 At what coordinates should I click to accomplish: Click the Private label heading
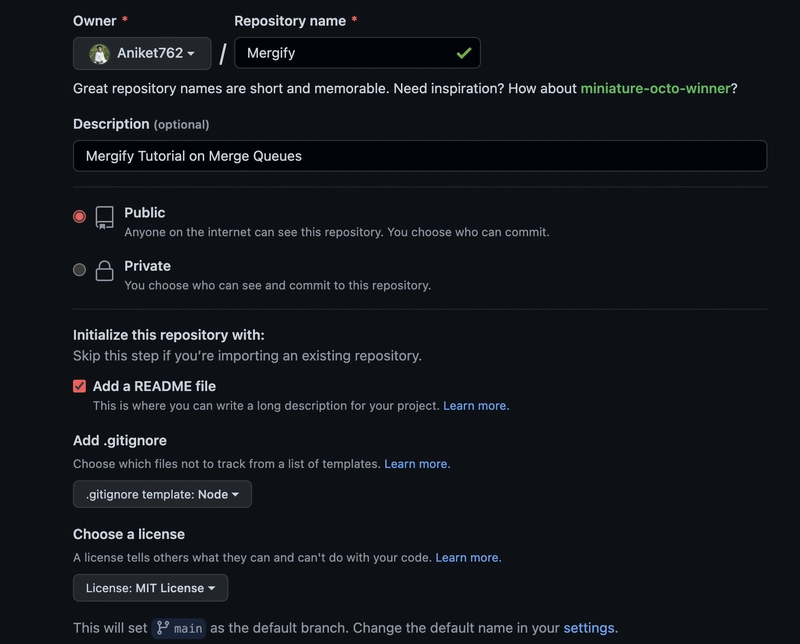[x=147, y=266]
